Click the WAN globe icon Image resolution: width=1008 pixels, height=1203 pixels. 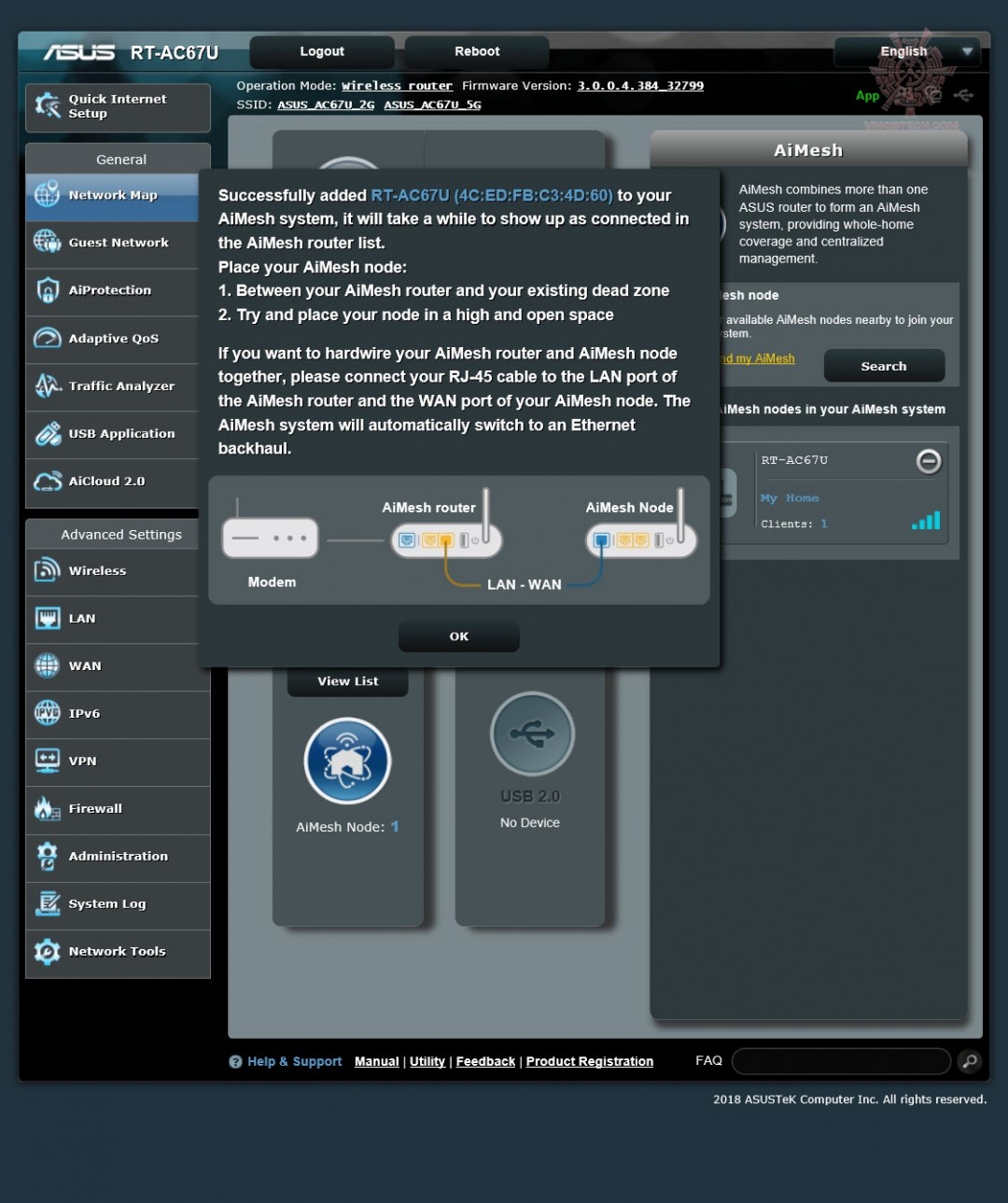(48, 665)
